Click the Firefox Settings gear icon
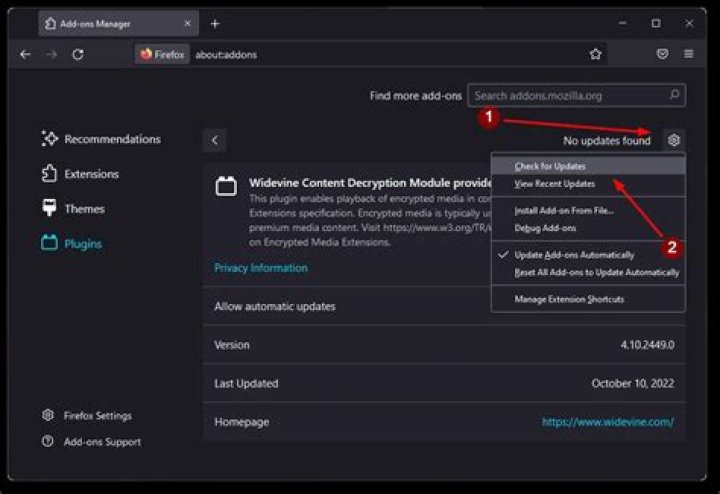The width and height of the screenshot is (720, 494). coord(48,415)
